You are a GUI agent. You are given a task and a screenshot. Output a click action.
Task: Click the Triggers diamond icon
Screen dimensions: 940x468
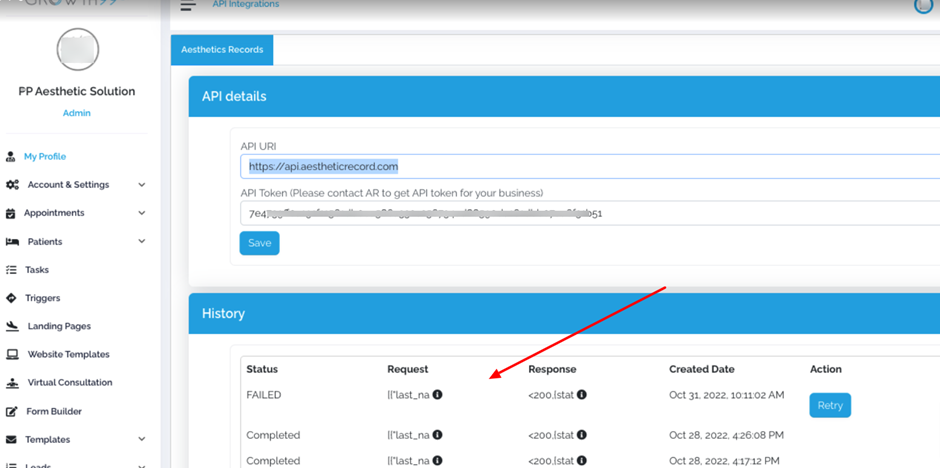click(11, 298)
